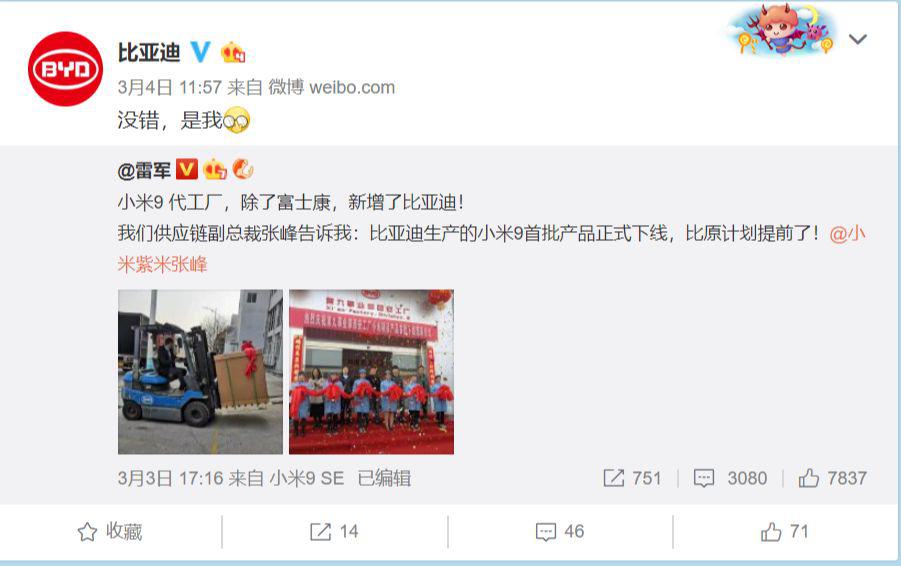Click the blue verified V badge
Image resolution: width=901 pixels, height=566 pixels.
coord(200,52)
